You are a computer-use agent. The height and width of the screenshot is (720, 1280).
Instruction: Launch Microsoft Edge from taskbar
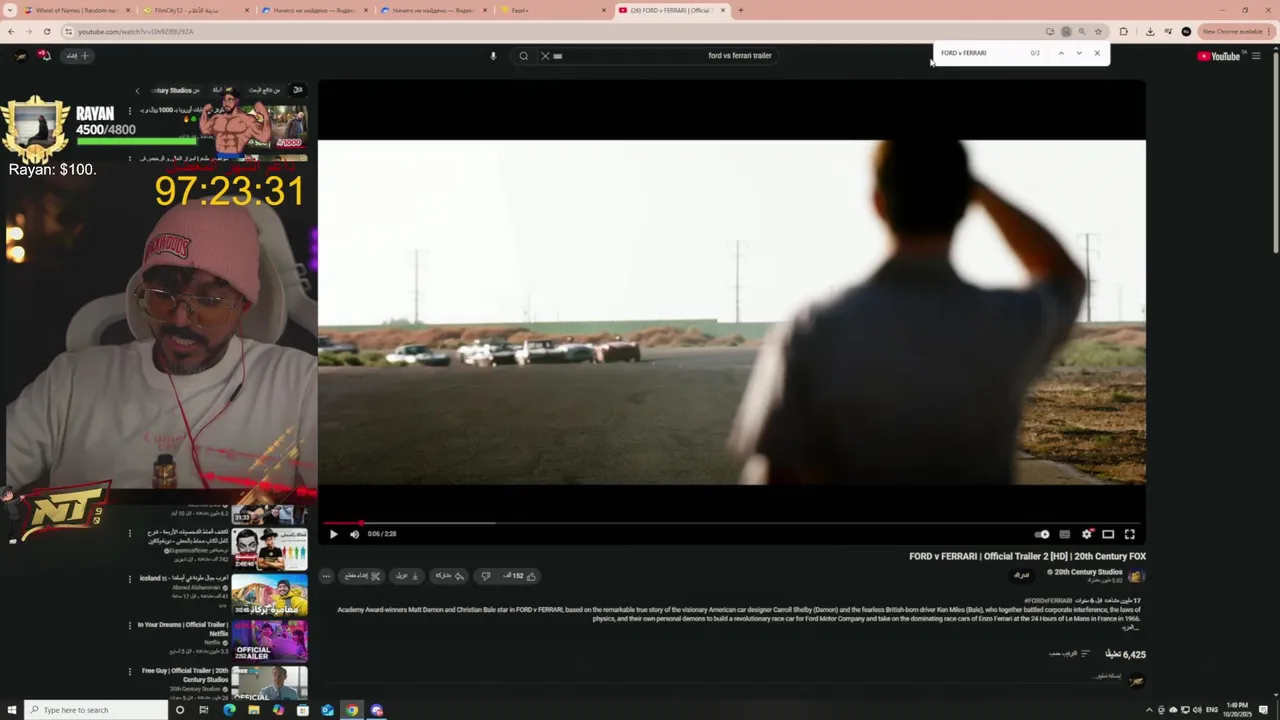coord(229,710)
